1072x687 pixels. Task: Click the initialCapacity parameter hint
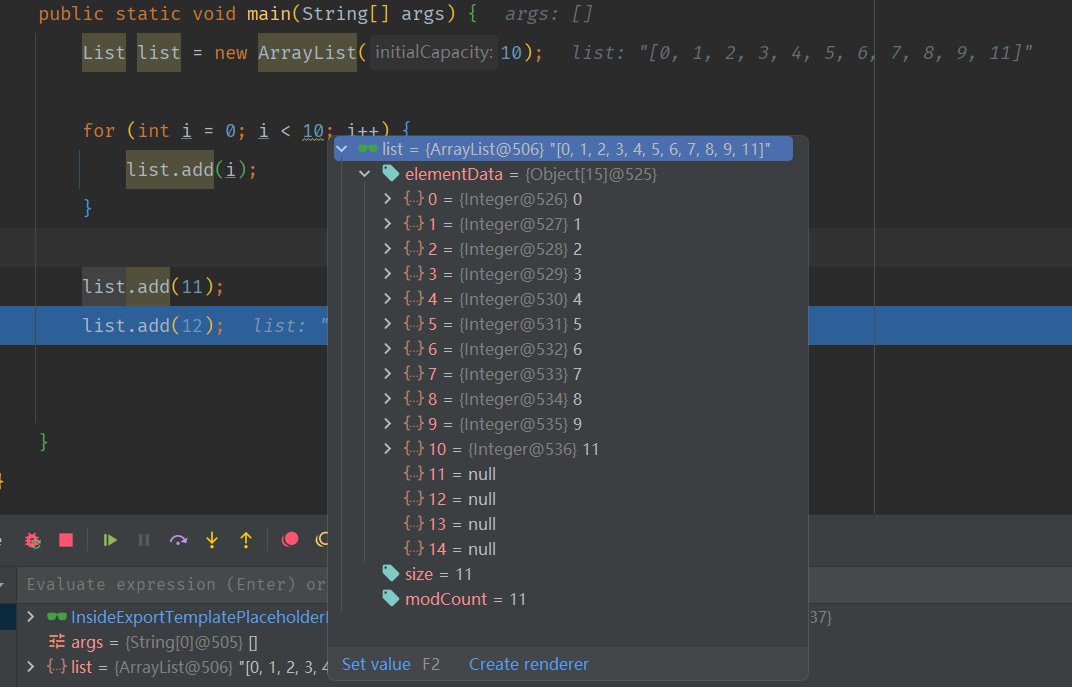[x=433, y=53]
